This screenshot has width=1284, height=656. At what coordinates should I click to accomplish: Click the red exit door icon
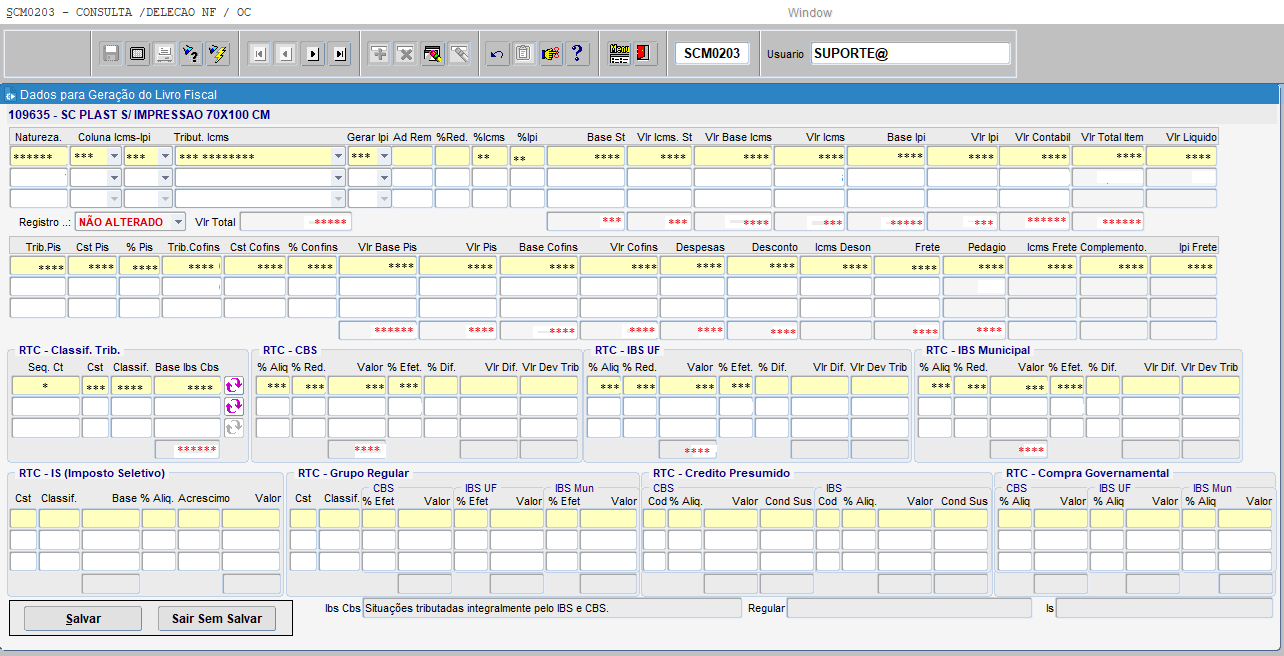click(x=645, y=54)
